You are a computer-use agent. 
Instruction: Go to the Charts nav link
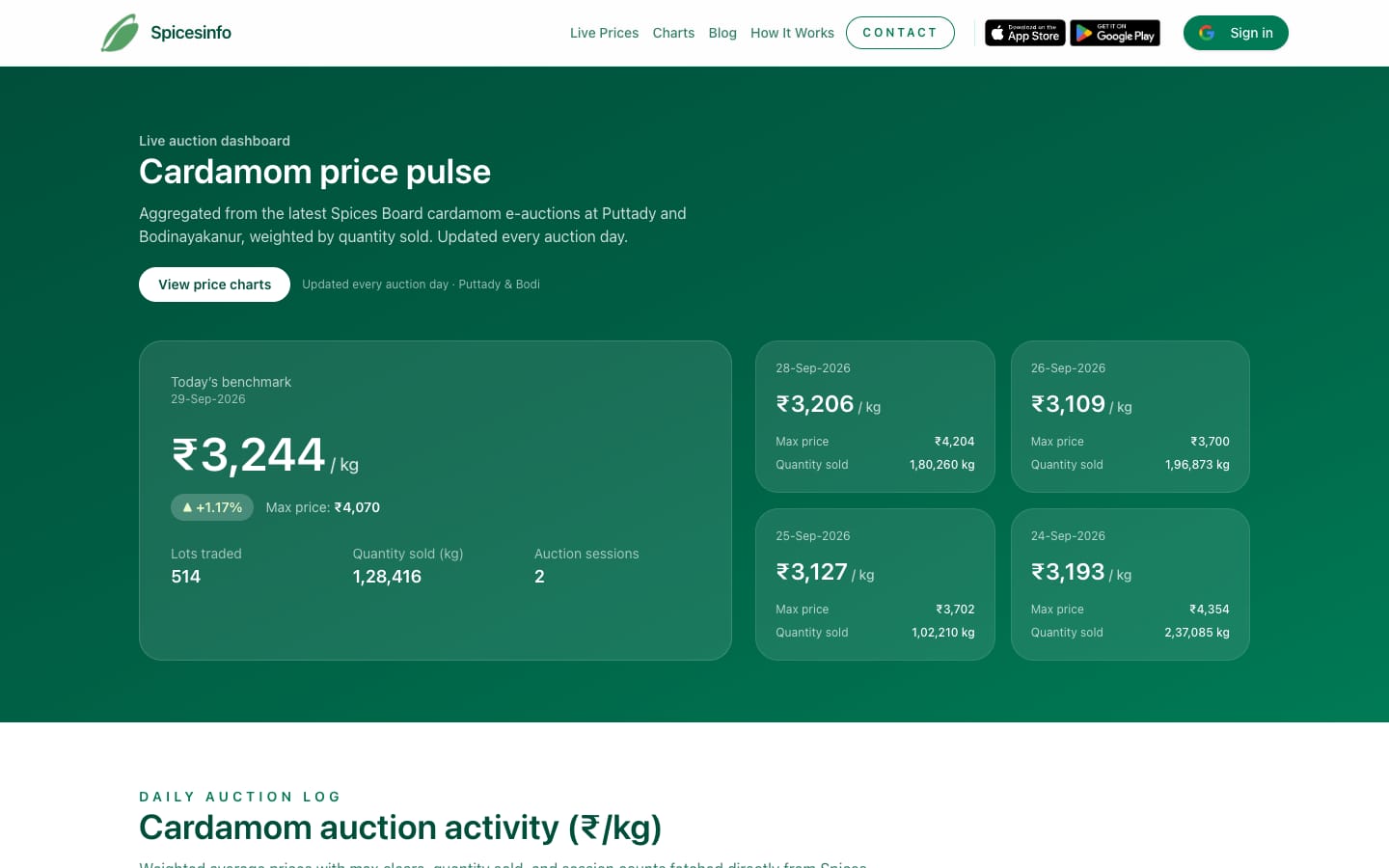pos(673,33)
